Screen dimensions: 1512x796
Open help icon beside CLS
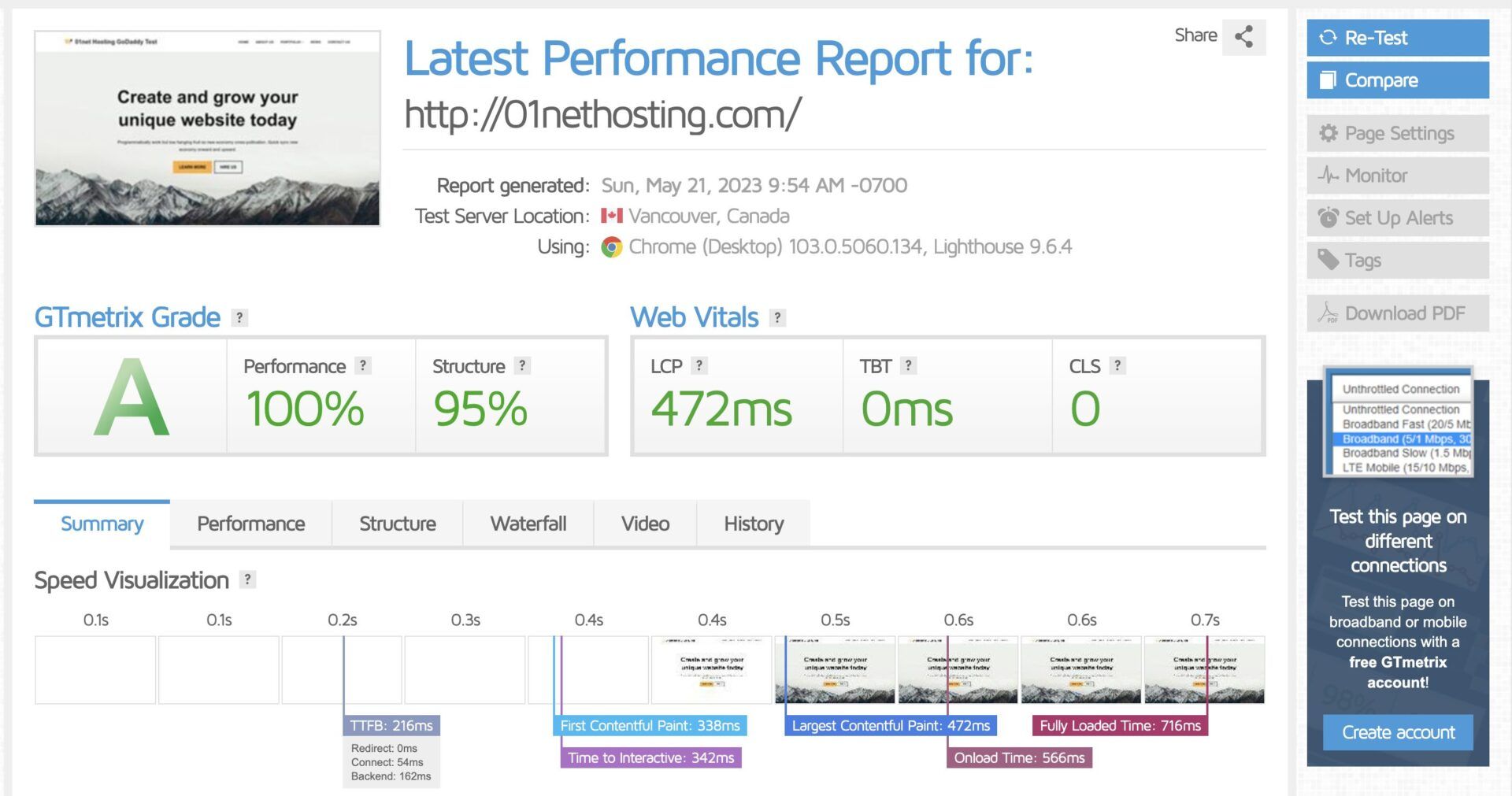click(x=1117, y=365)
